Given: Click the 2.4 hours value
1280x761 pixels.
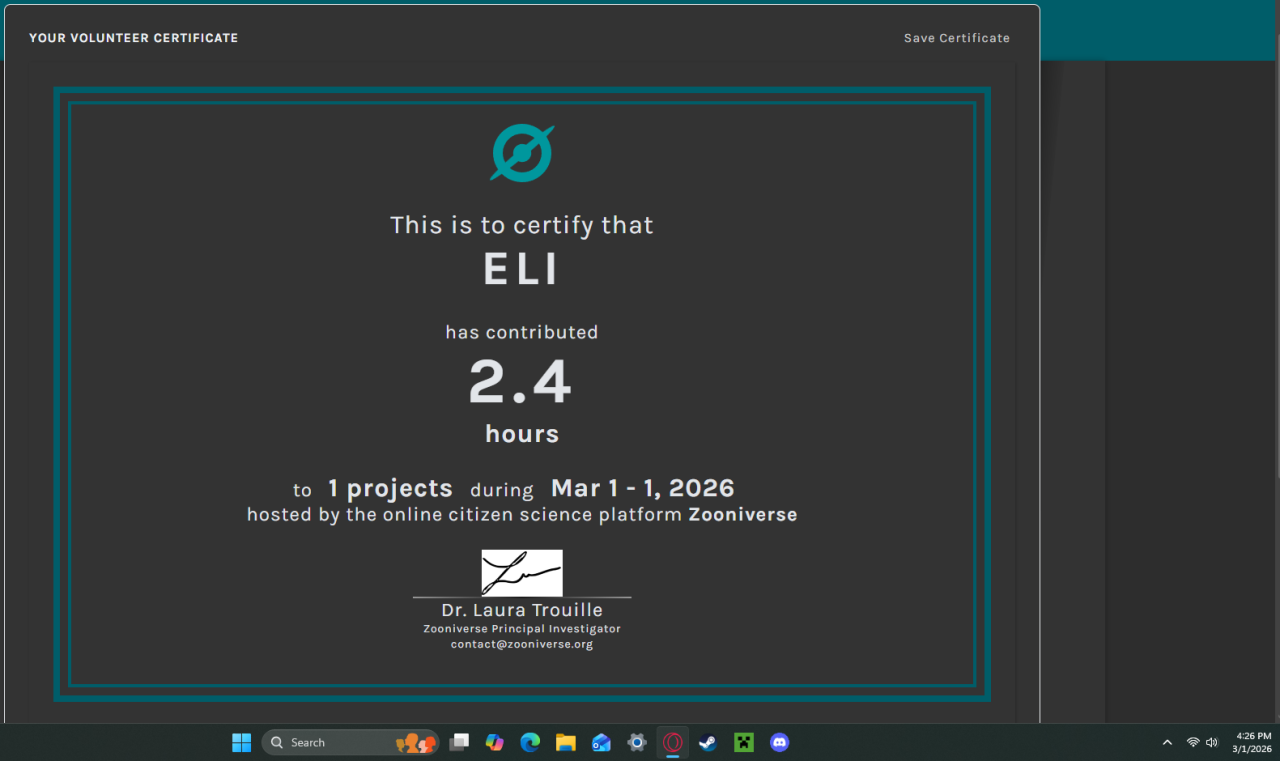Looking at the screenshot, I should click(x=520, y=382).
